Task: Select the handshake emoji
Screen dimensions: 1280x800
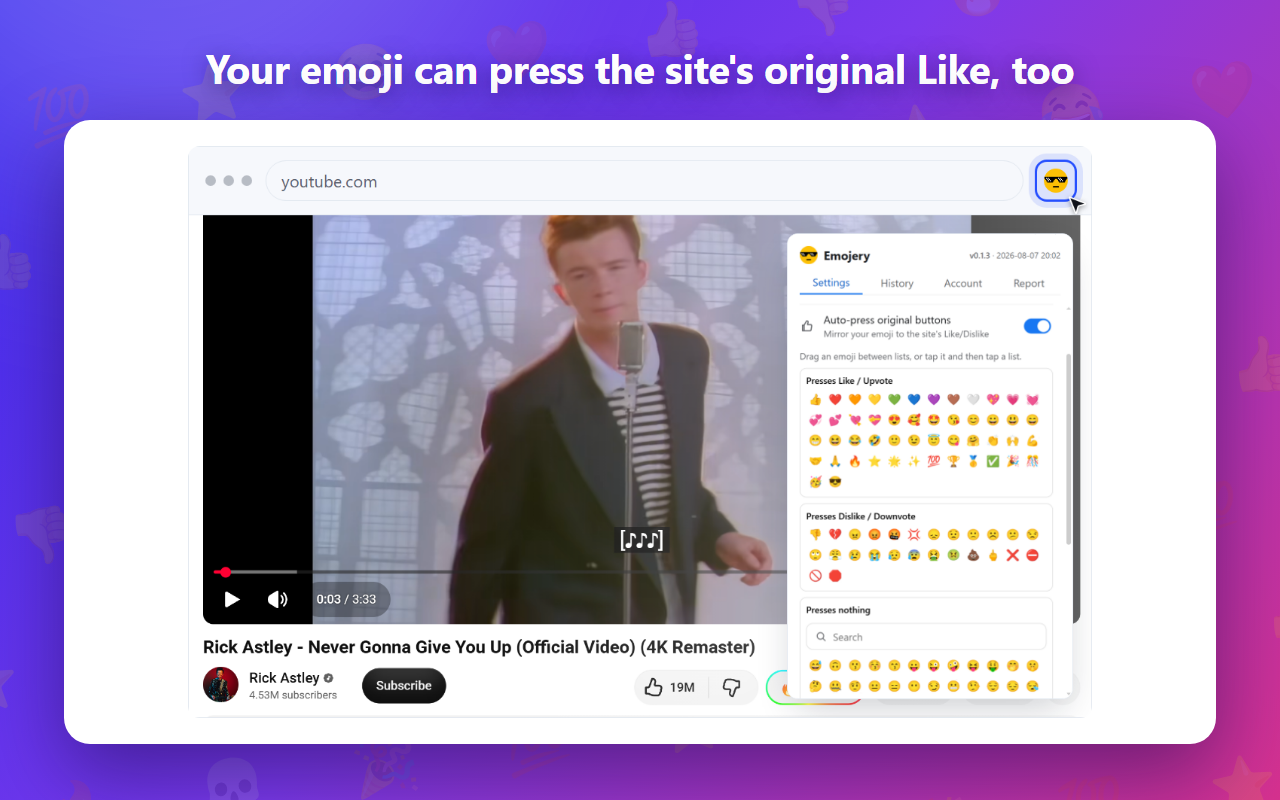Action: (815, 461)
